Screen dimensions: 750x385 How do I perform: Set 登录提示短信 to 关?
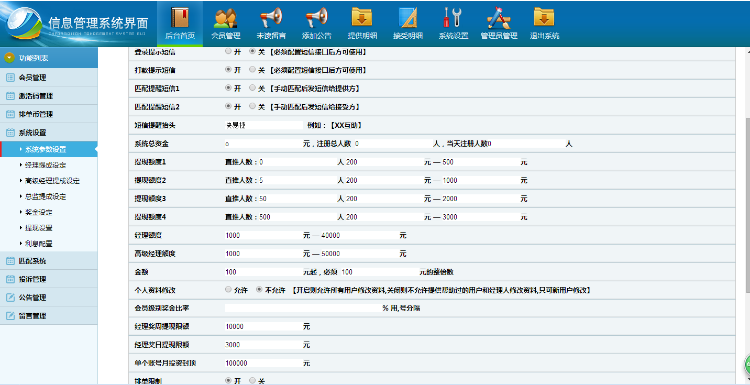click(253, 51)
